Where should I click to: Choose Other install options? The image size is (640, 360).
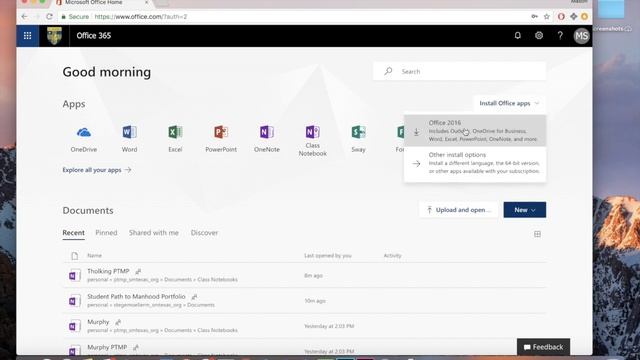(x=475, y=163)
